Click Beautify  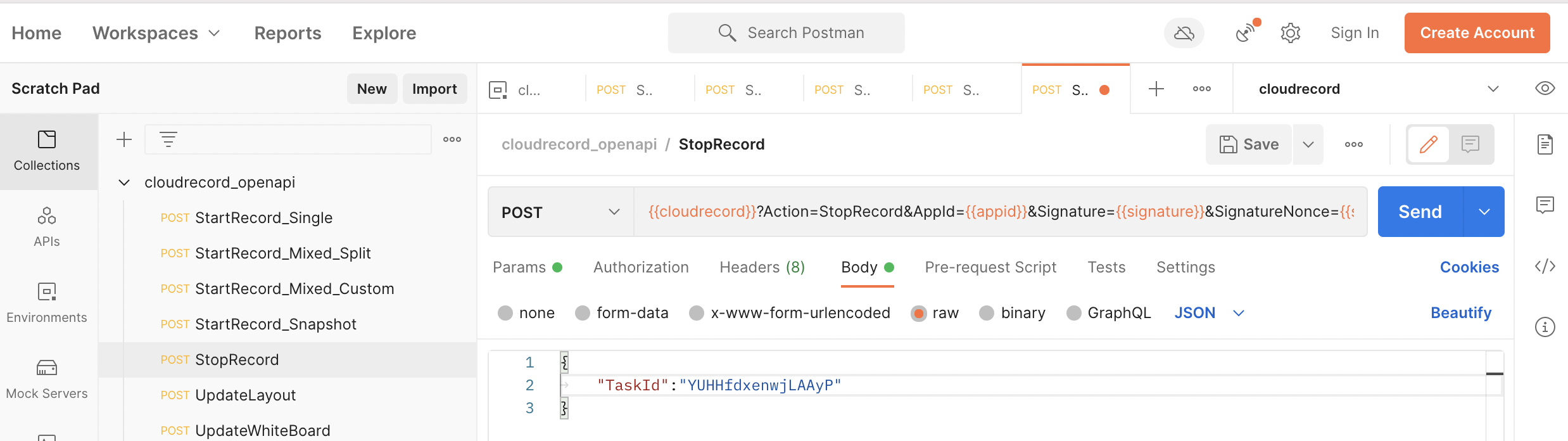point(1461,313)
